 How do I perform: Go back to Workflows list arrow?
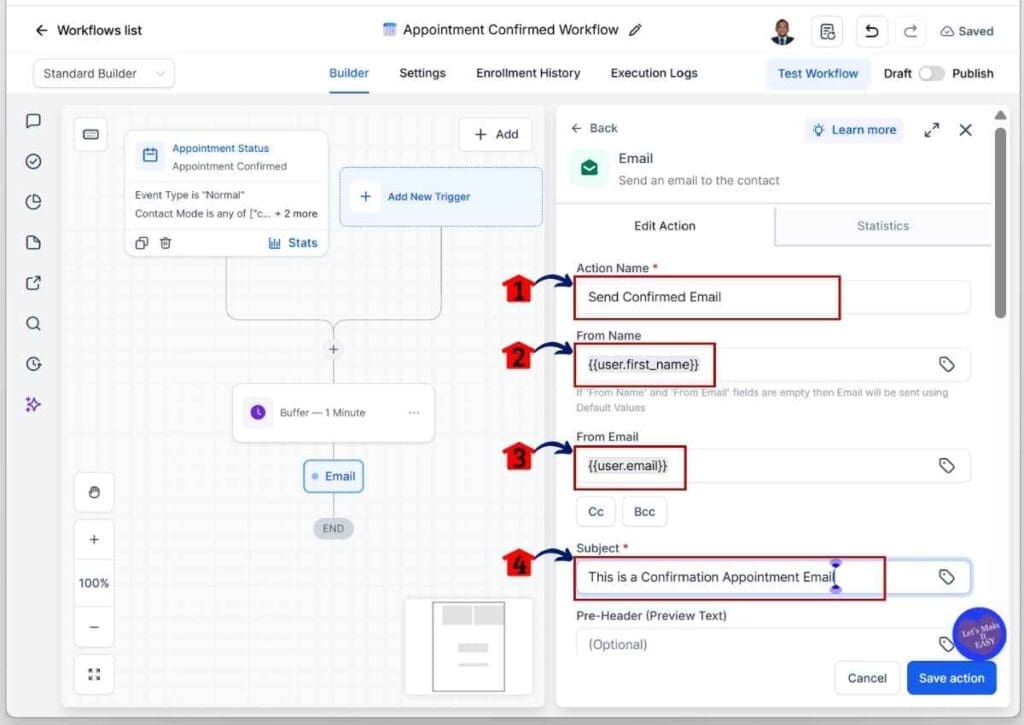[41, 31]
